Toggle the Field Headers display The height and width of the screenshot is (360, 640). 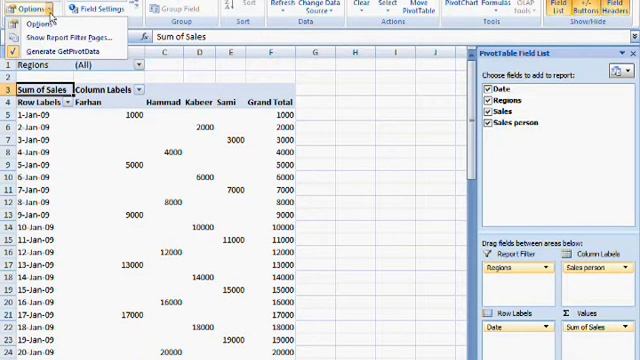(x=615, y=7)
